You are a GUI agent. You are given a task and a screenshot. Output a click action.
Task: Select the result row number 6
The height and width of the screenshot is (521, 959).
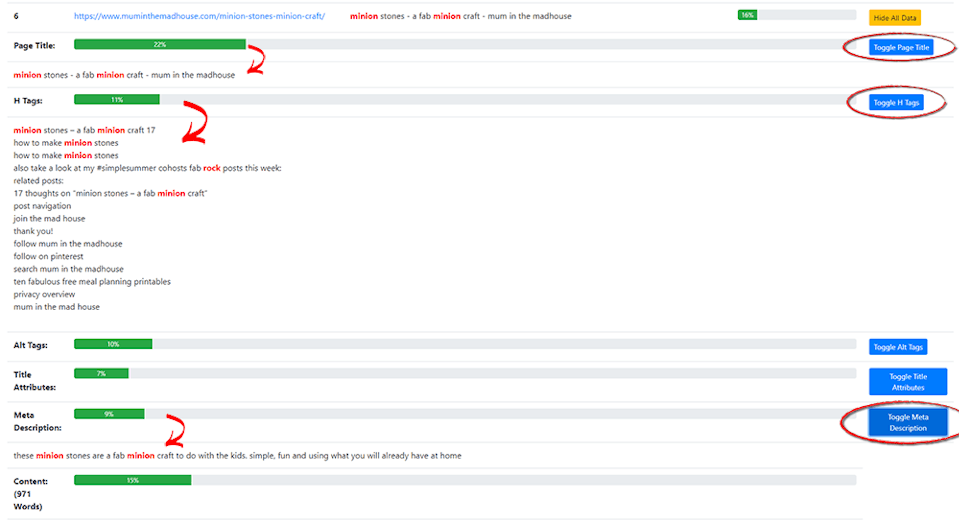[16, 16]
